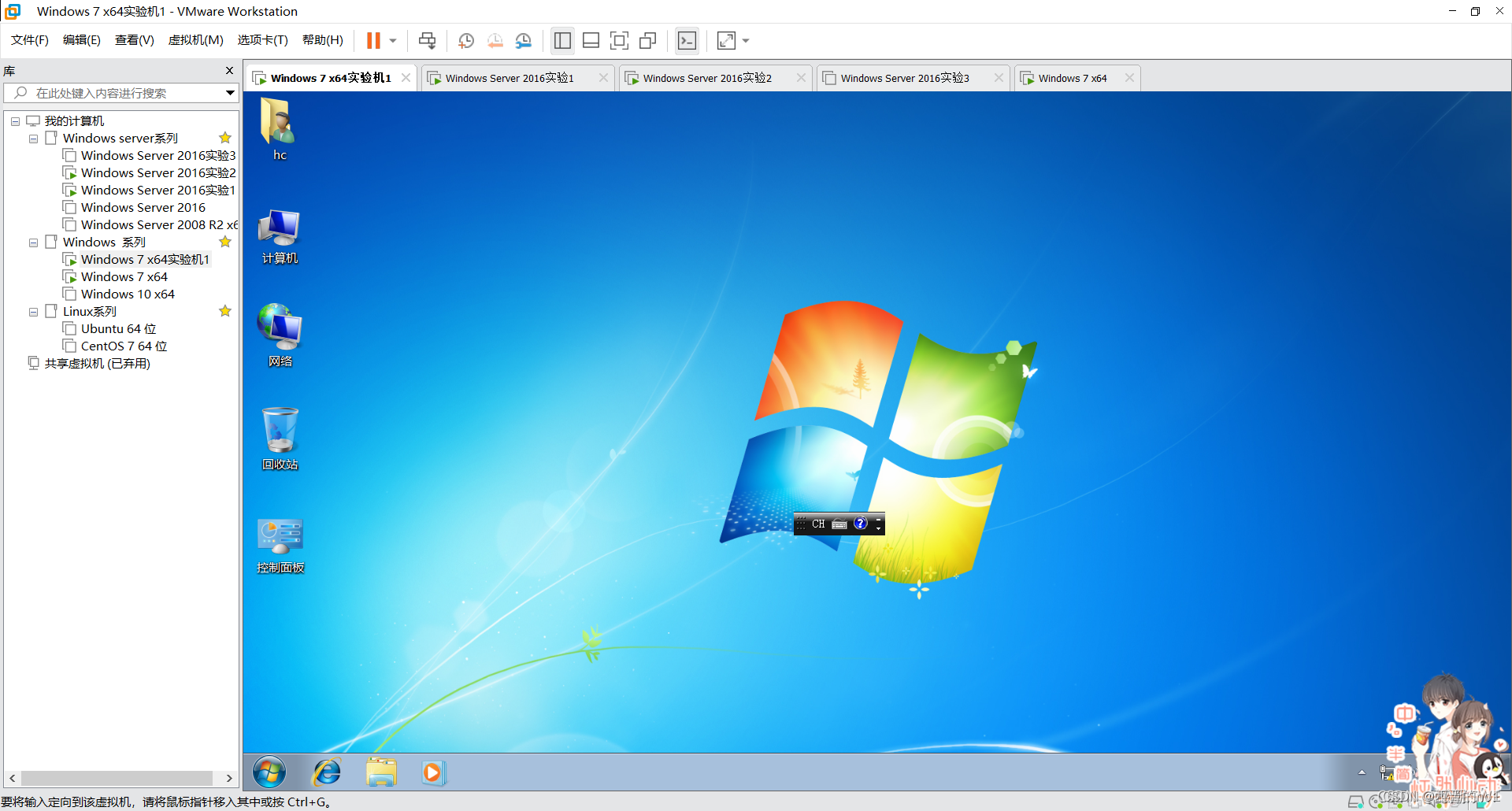Click the stretch guest display icon

pyautogui.click(x=726, y=40)
